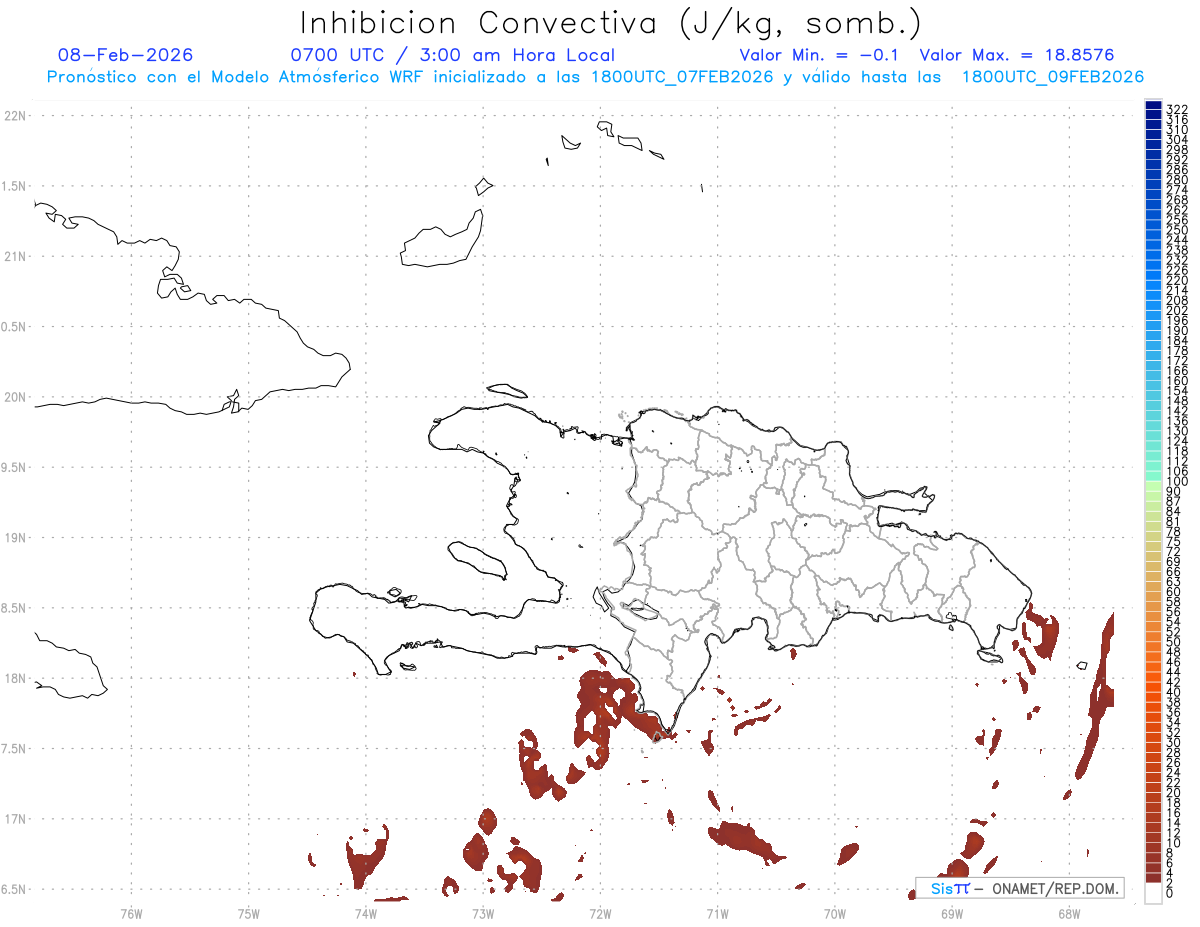Click the darkest navy swatch of the color bar

tap(1153, 105)
